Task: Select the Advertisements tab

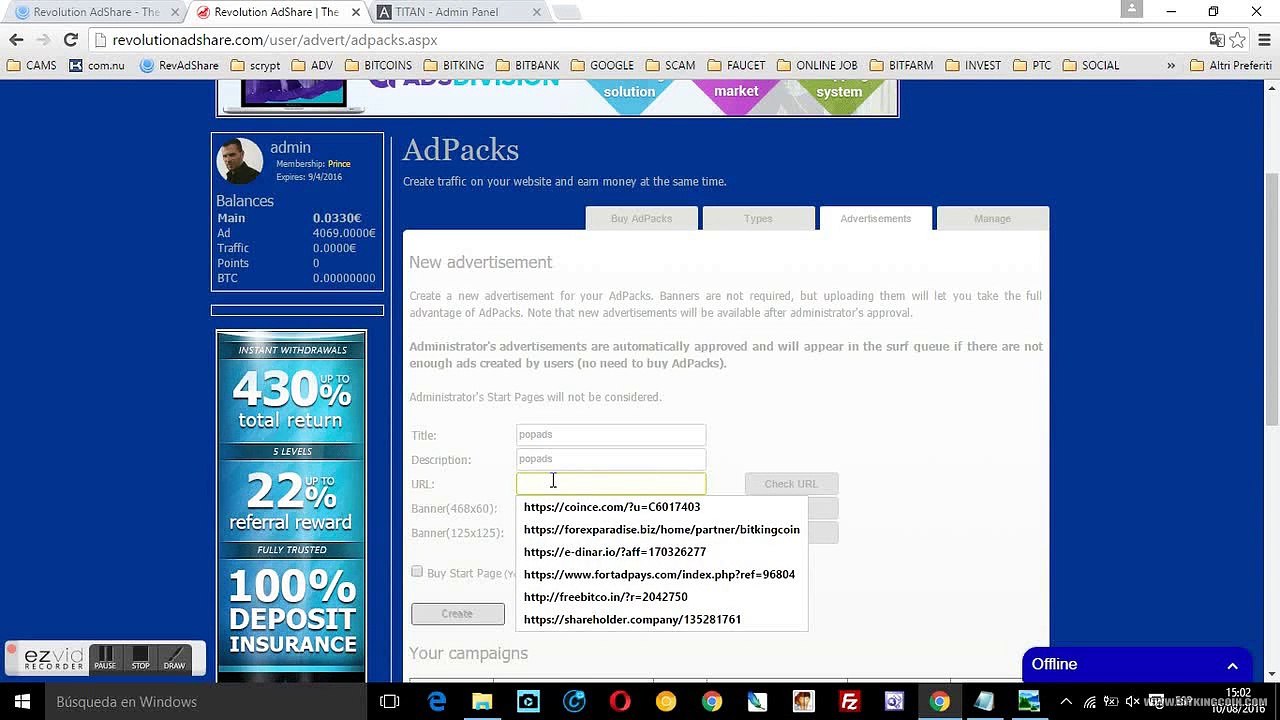Action: pyautogui.click(x=875, y=218)
